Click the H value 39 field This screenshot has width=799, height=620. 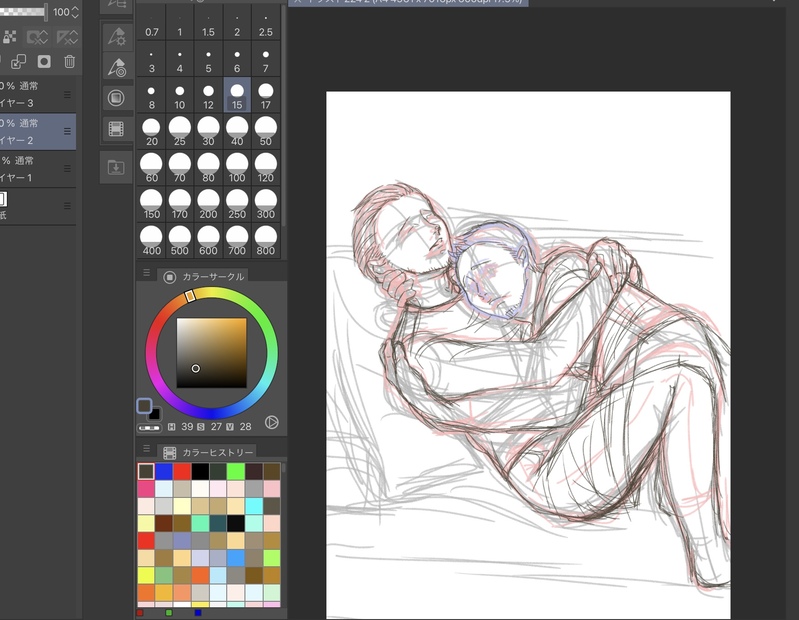coord(187,426)
